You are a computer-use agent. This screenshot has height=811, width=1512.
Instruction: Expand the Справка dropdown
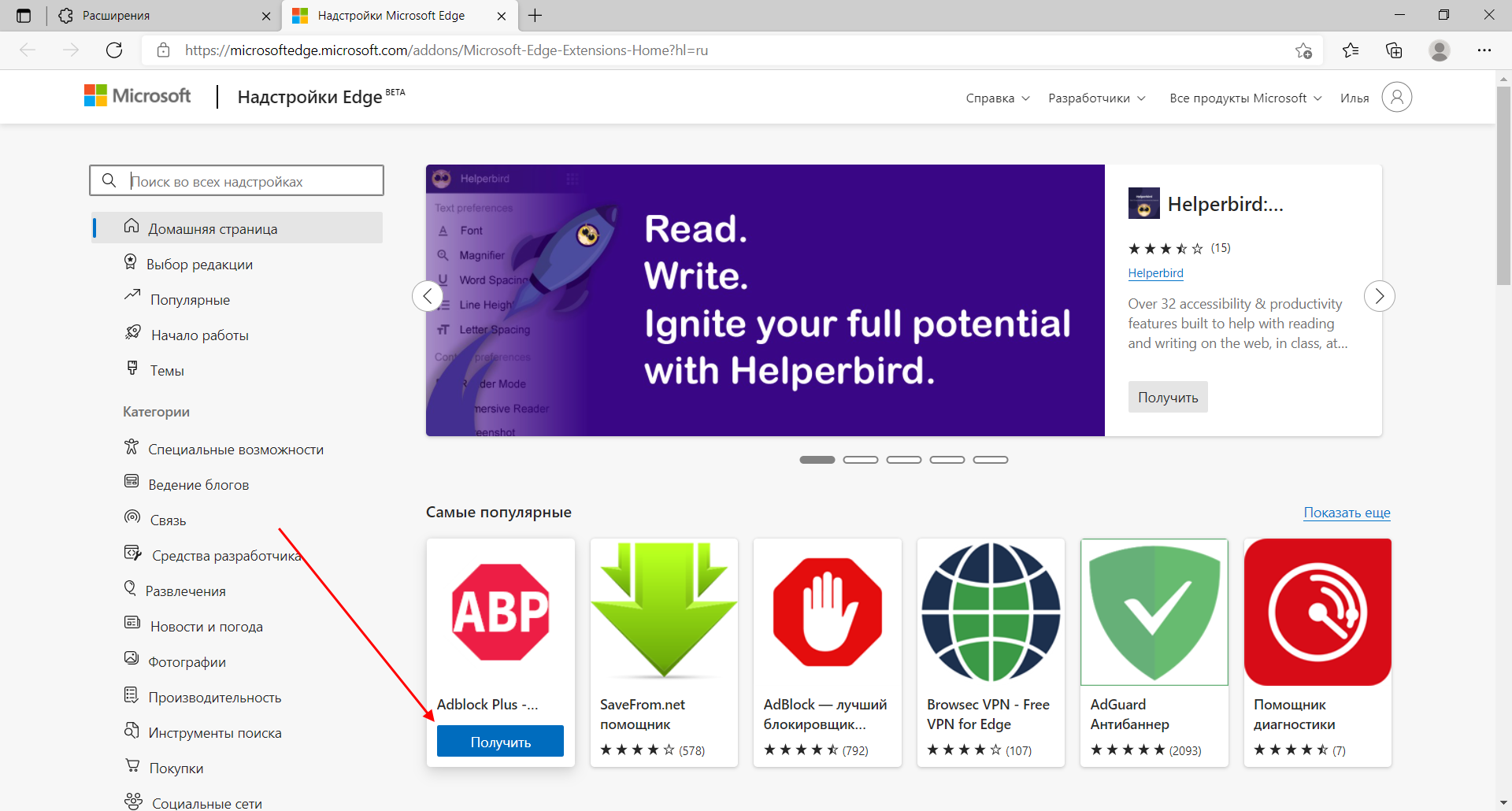998,98
